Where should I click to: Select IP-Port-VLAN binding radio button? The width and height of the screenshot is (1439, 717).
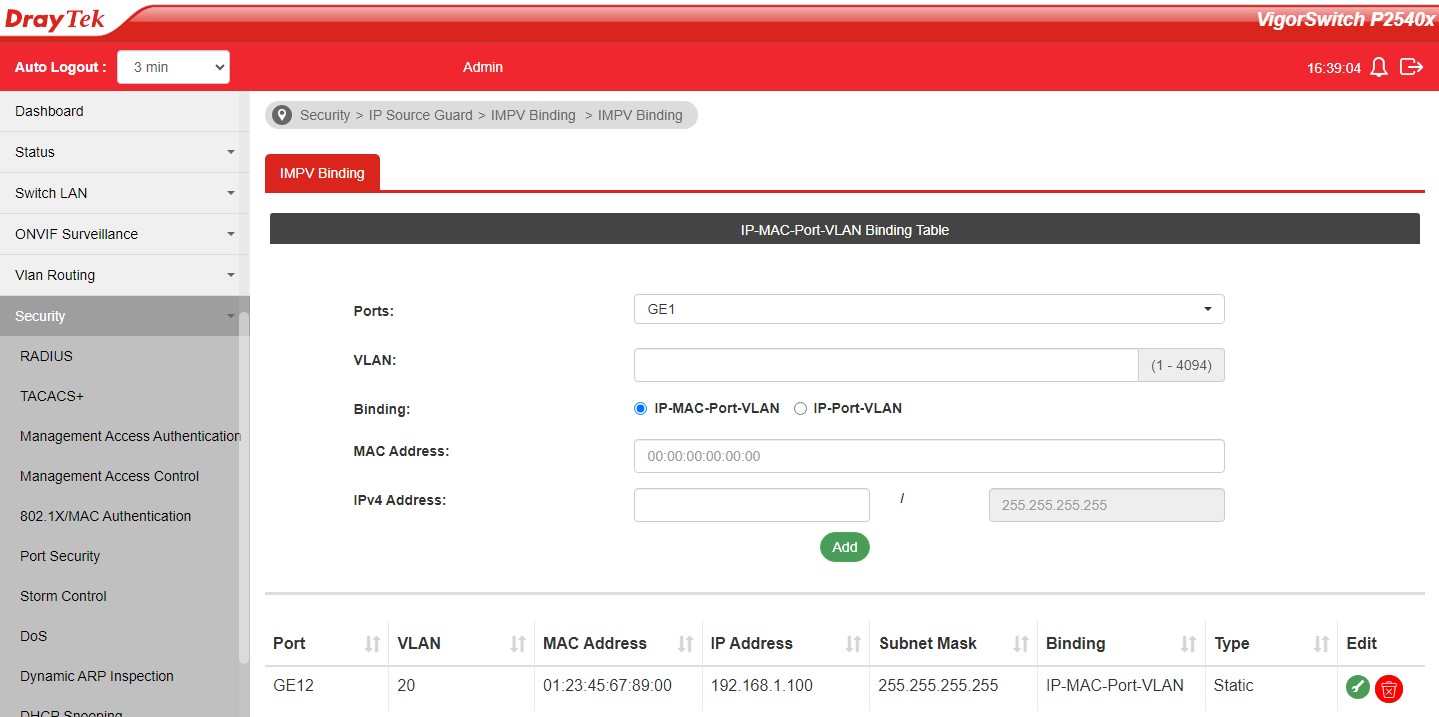800,408
